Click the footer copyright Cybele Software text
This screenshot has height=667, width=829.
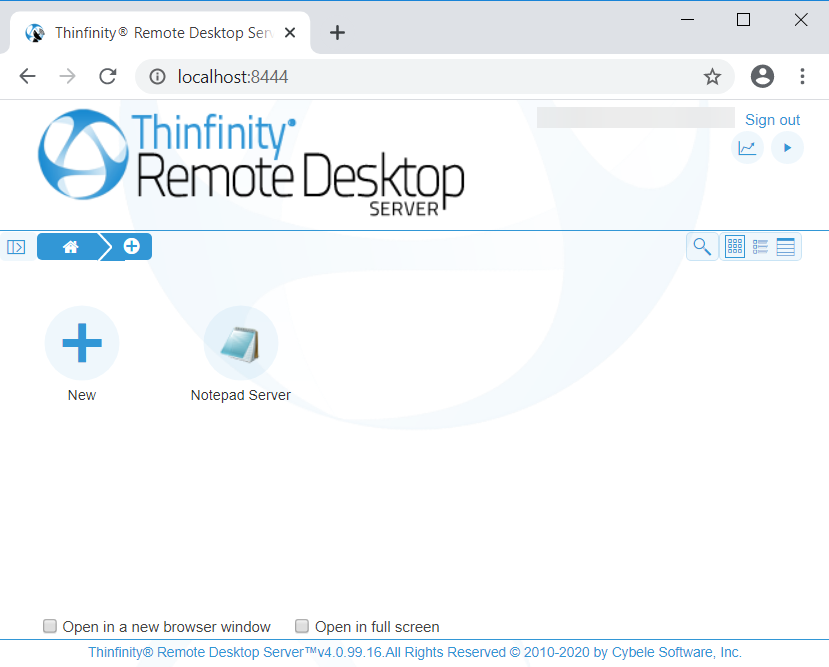[x=415, y=653]
